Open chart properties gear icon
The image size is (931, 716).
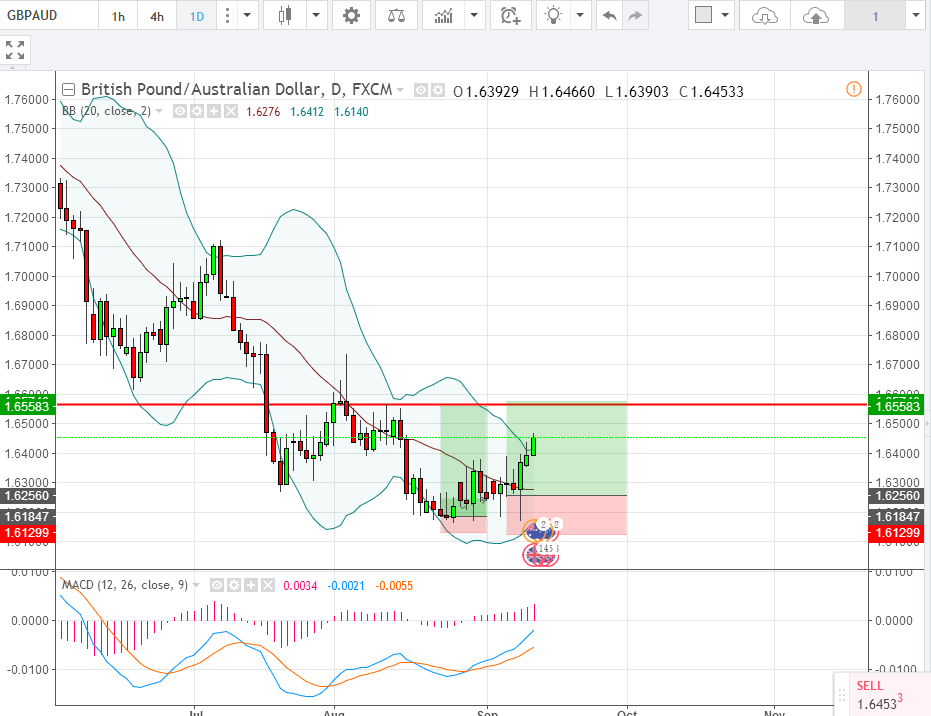click(x=352, y=15)
